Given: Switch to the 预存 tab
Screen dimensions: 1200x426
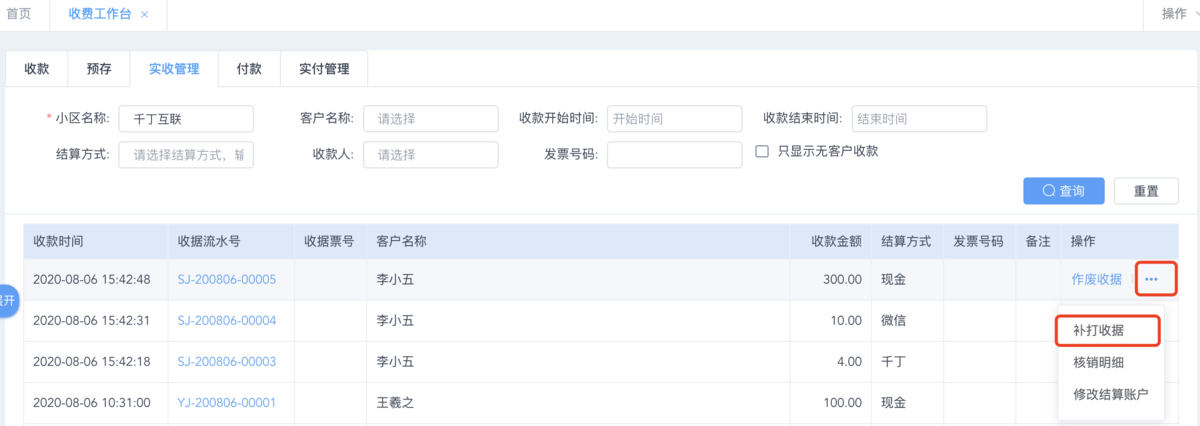Looking at the screenshot, I should point(99,69).
